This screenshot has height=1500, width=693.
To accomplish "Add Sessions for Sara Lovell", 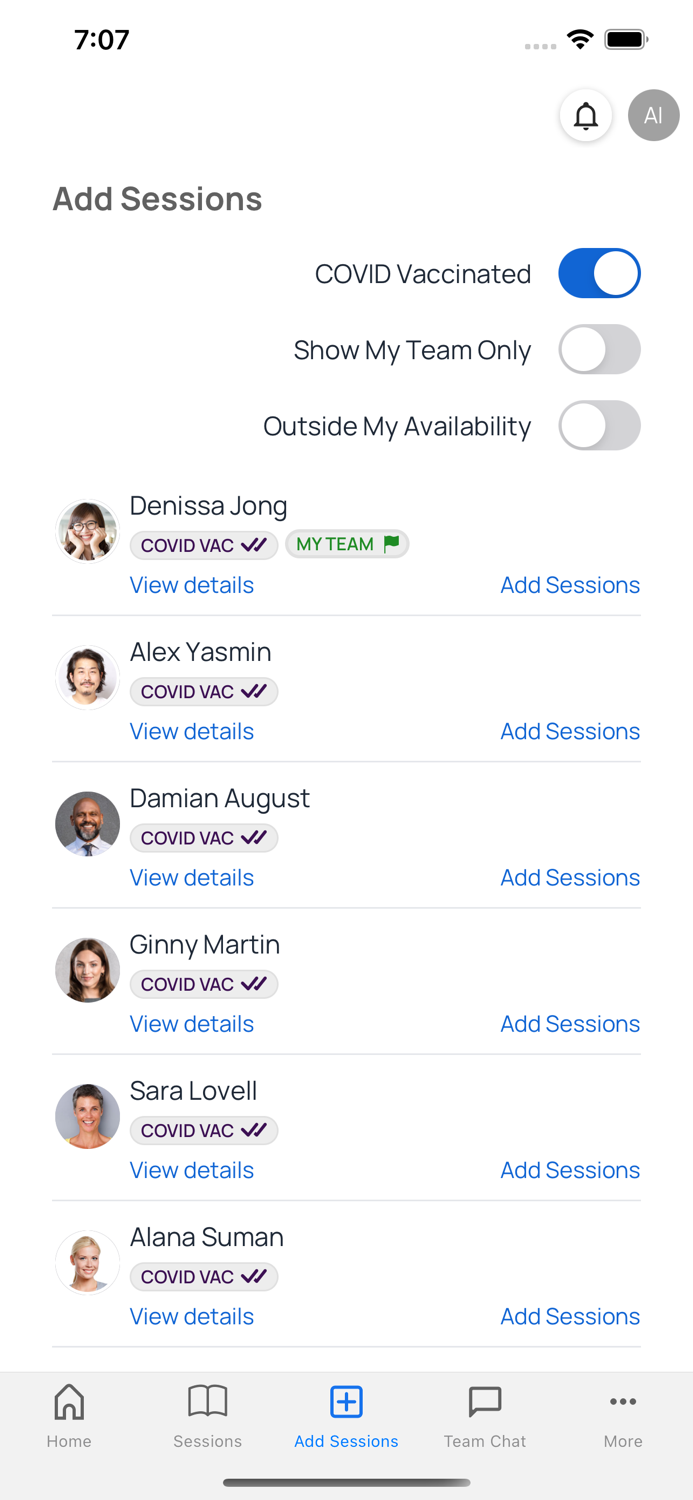I will click(x=570, y=1170).
